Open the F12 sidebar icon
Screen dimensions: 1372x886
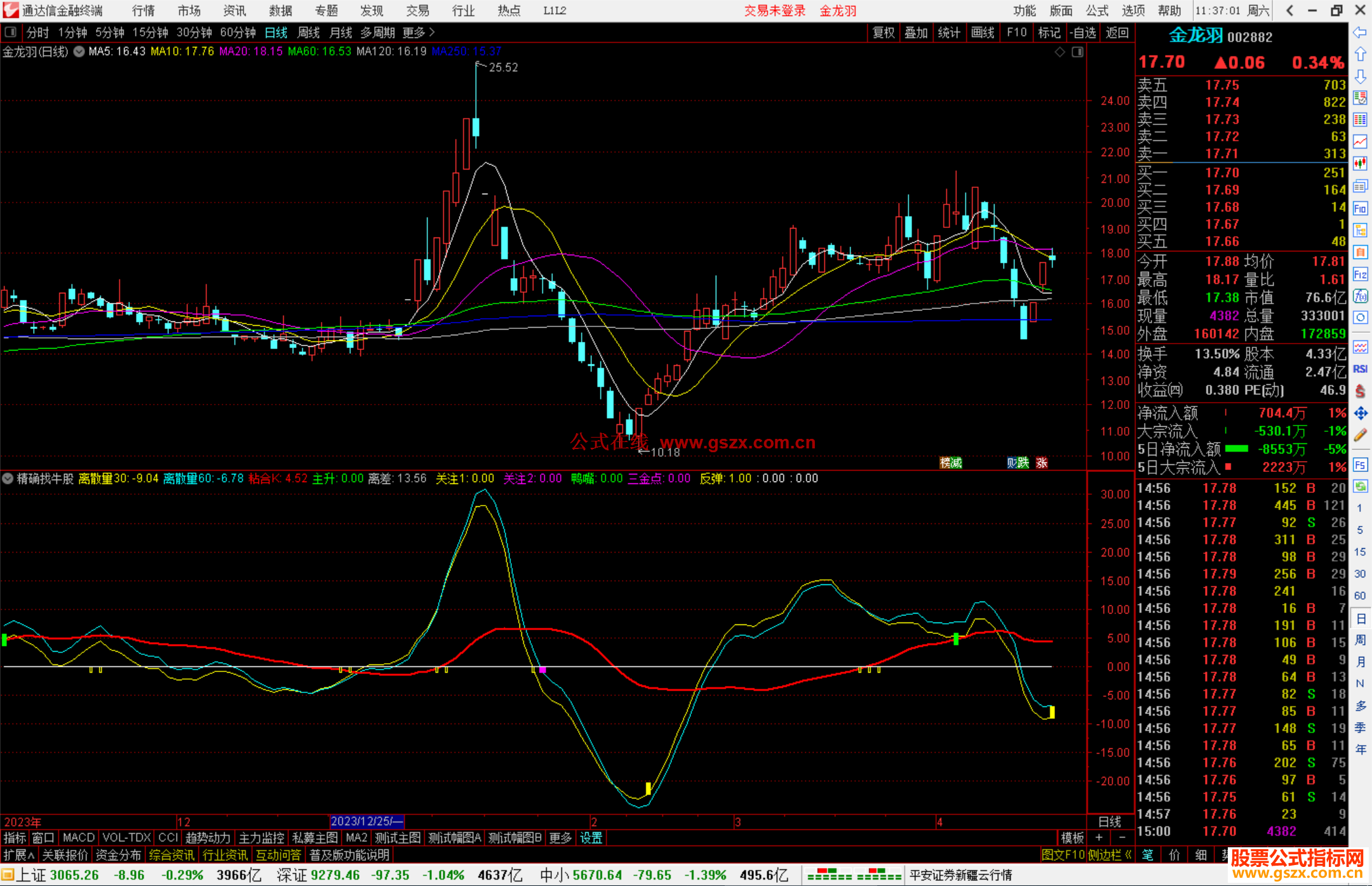click(x=1360, y=274)
